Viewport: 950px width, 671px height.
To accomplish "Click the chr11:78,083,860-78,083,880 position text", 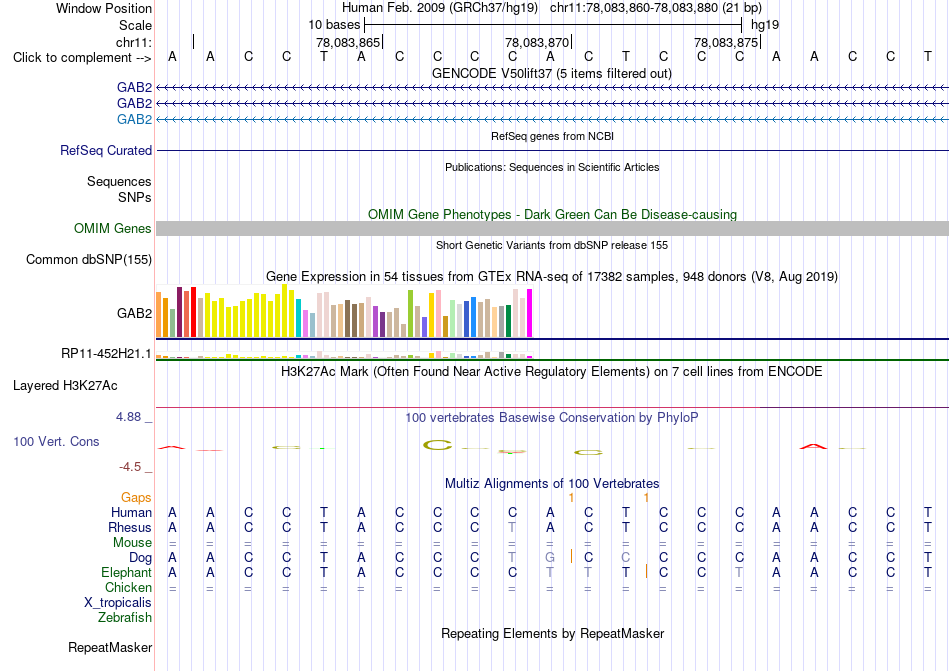I will (634, 8).
